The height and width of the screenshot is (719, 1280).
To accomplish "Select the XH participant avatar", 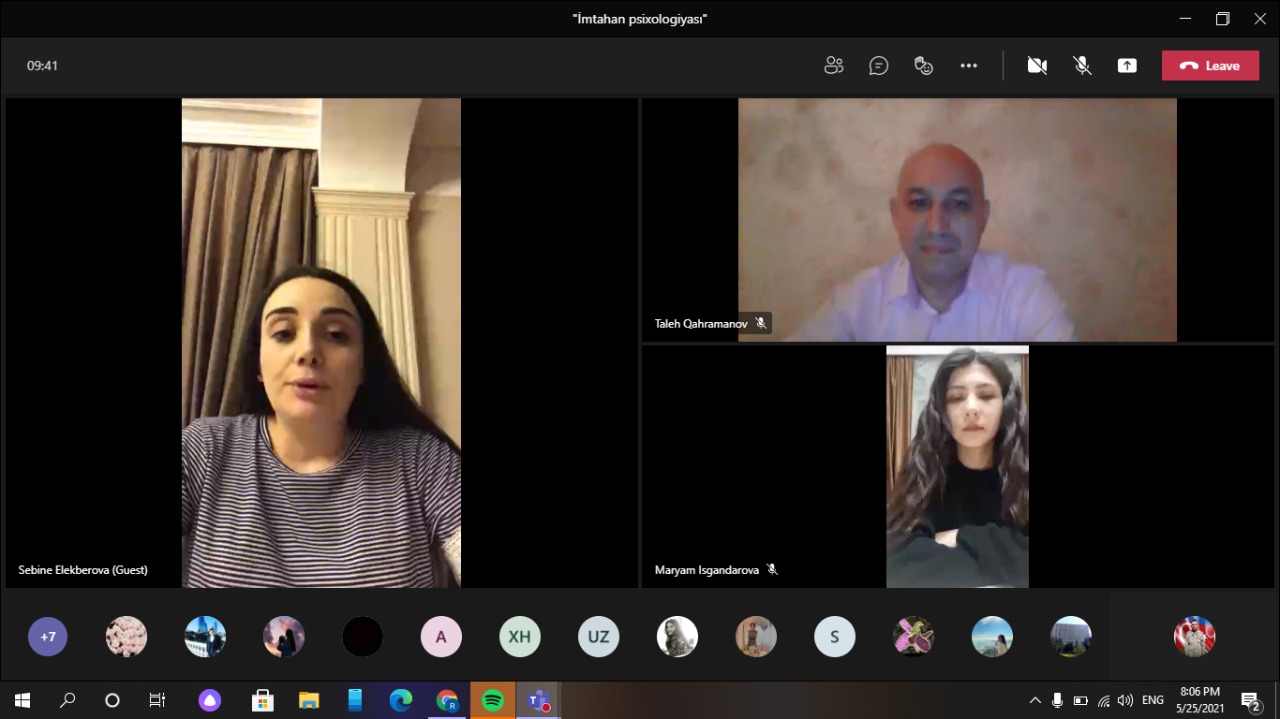I will (x=519, y=636).
